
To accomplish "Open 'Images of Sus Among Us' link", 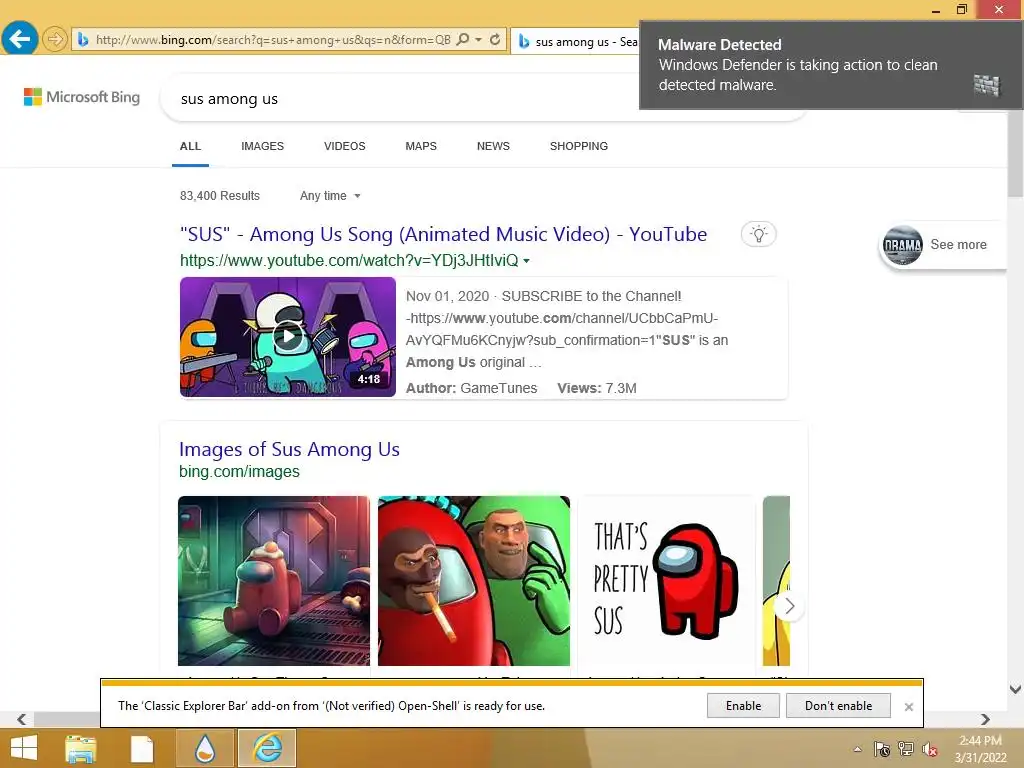I will pos(289,449).
